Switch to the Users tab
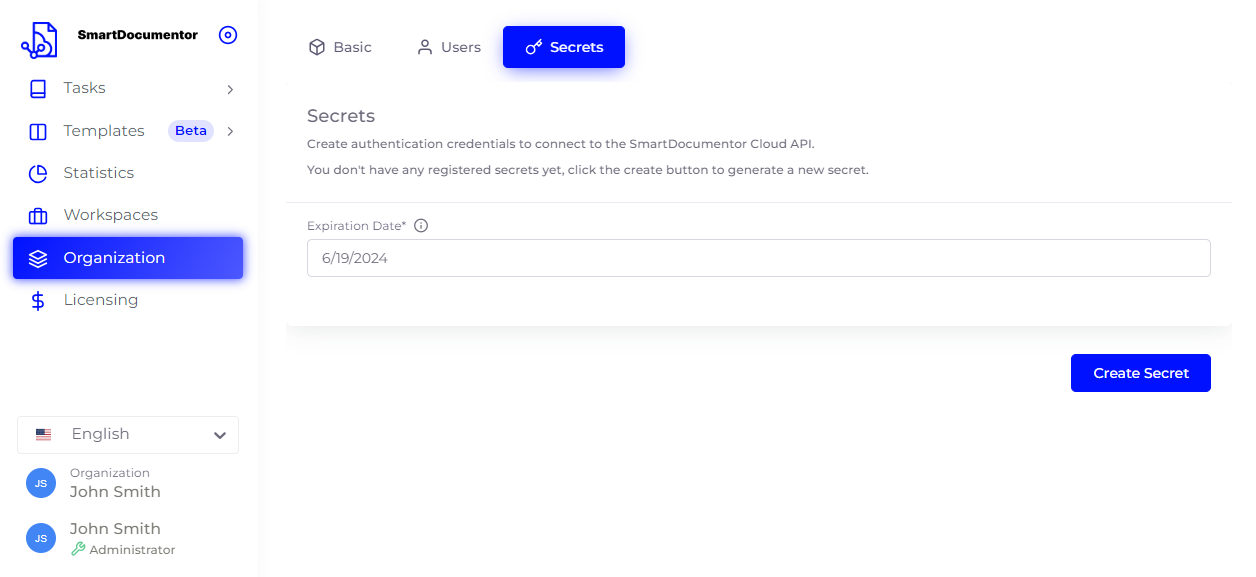Image resolution: width=1256 pixels, height=577 pixels. (x=449, y=47)
